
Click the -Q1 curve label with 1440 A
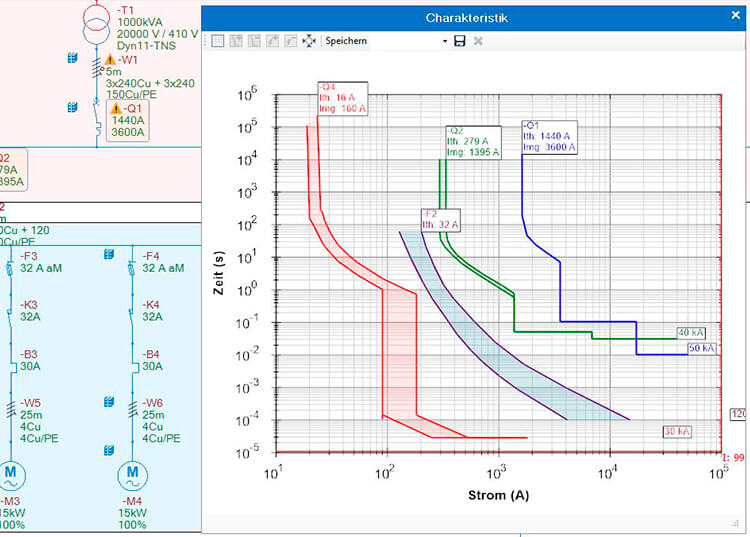click(549, 138)
